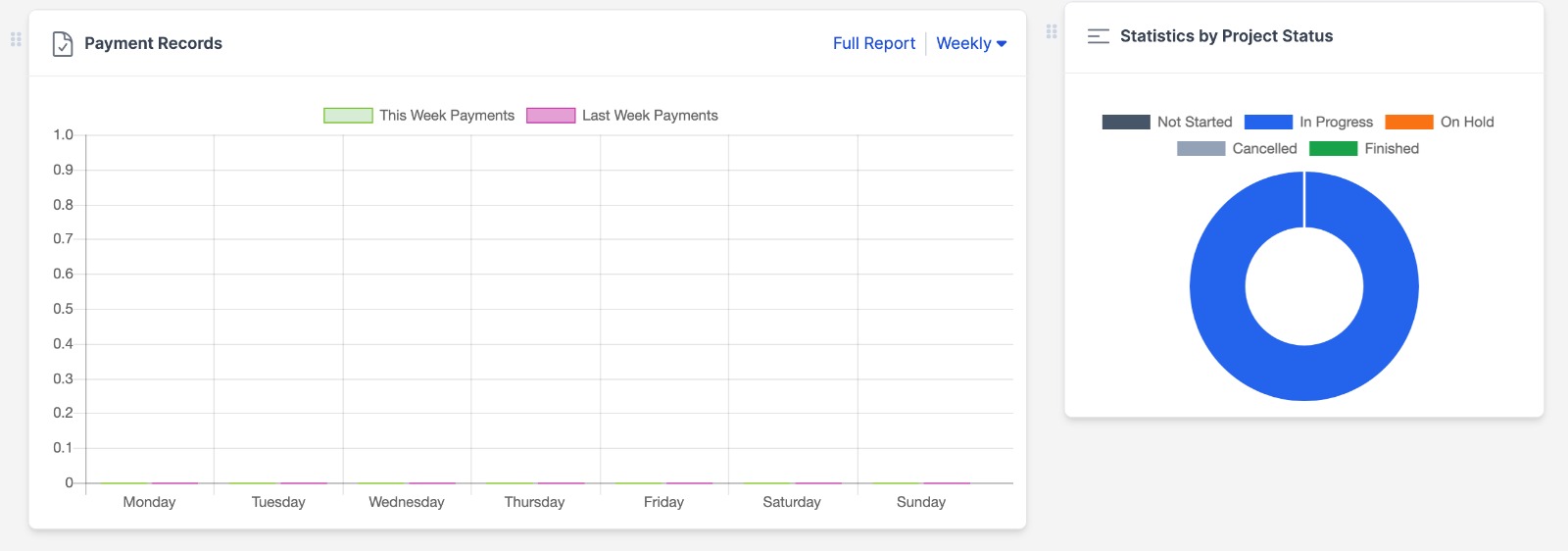Screen dimensions: 1568x551
Task: Click the drag handle beside Statistics widget
Action: click(x=1052, y=31)
